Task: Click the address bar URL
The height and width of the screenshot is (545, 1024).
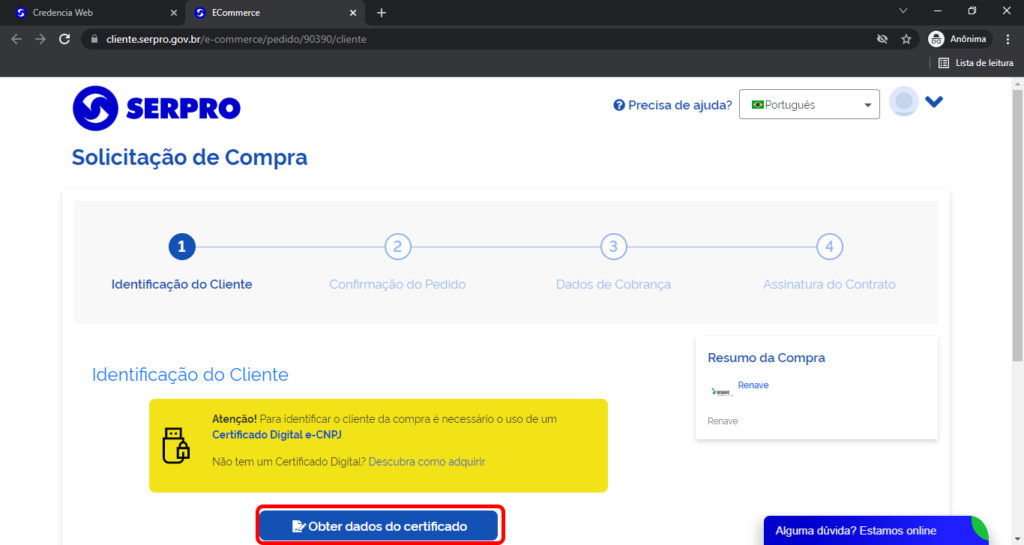Action: tap(236, 39)
